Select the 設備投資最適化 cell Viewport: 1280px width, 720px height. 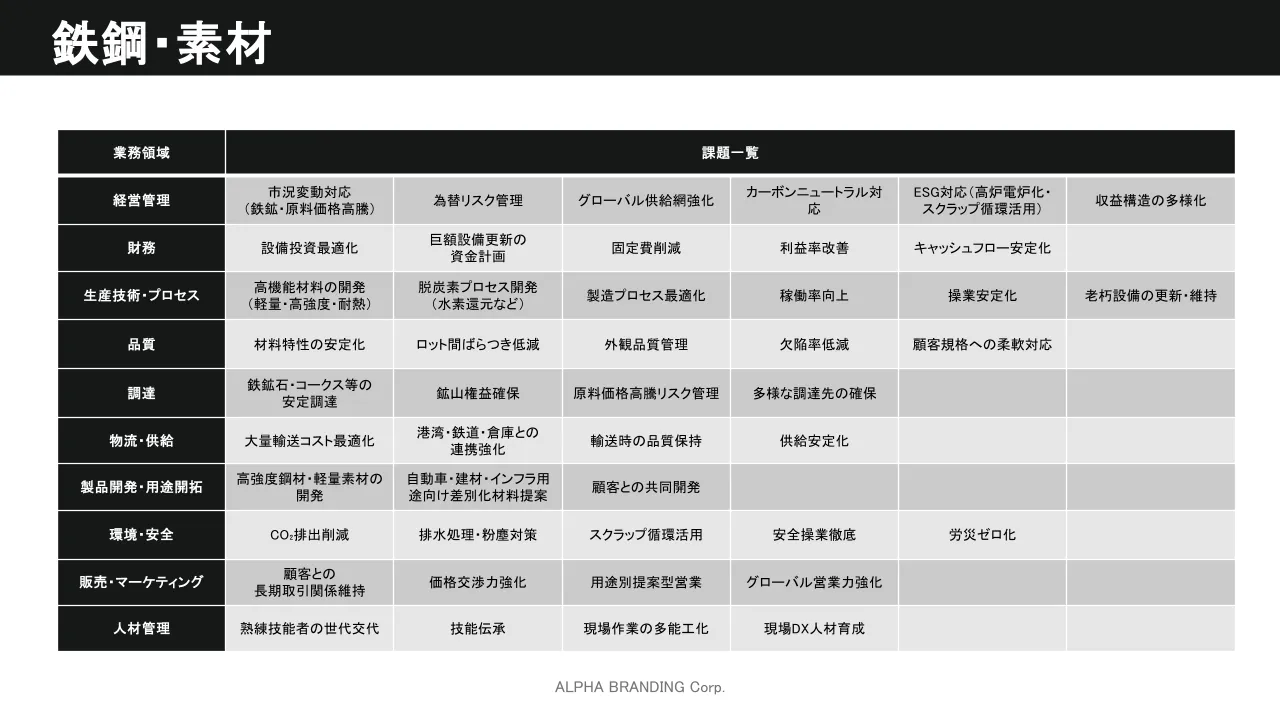309,248
